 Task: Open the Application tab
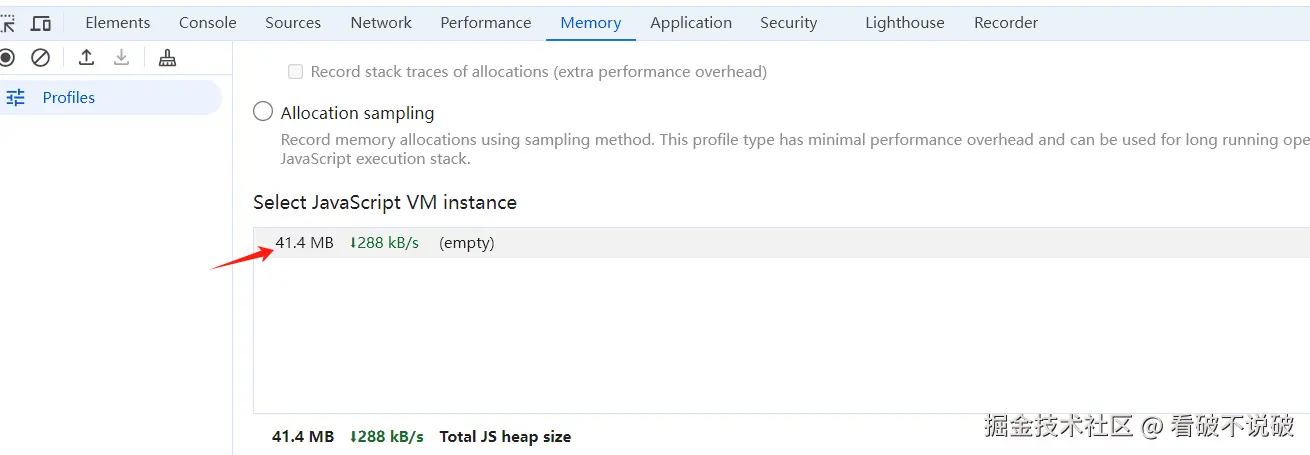(691, 22)
